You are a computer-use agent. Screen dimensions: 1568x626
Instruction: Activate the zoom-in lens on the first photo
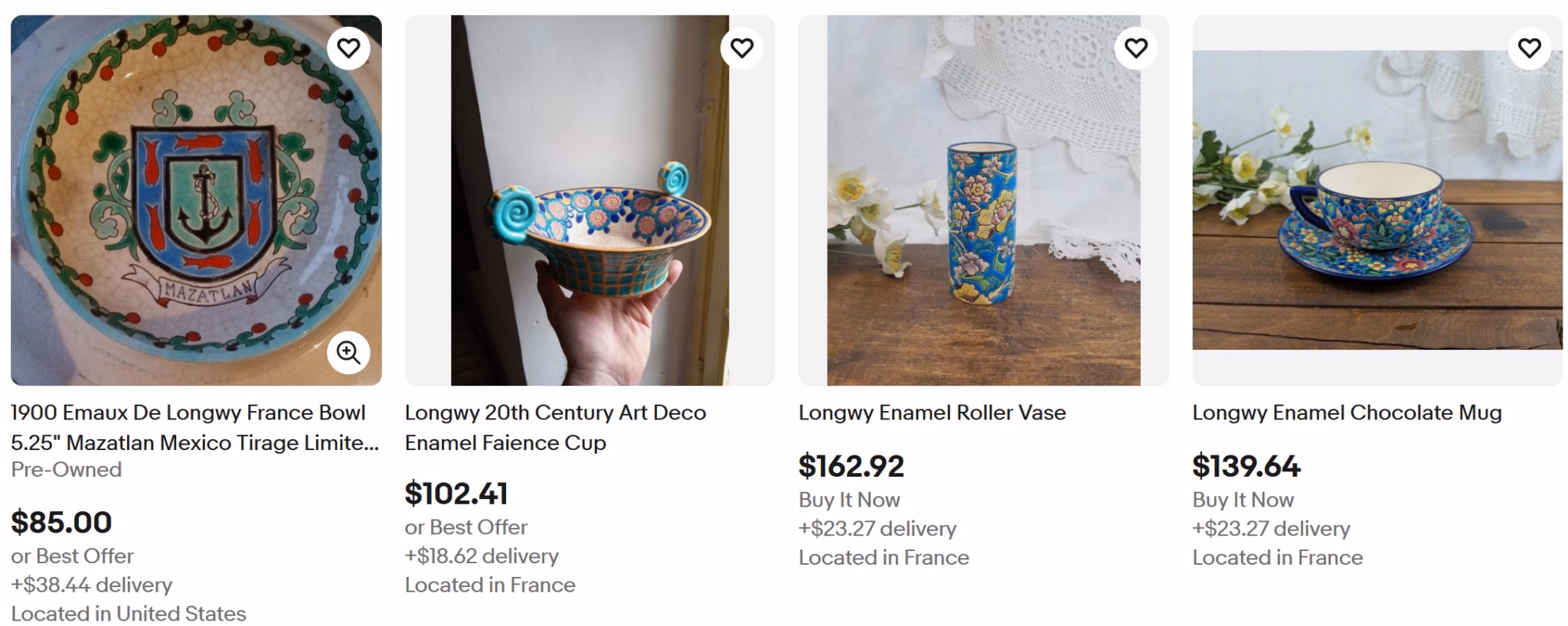point(348,354)
